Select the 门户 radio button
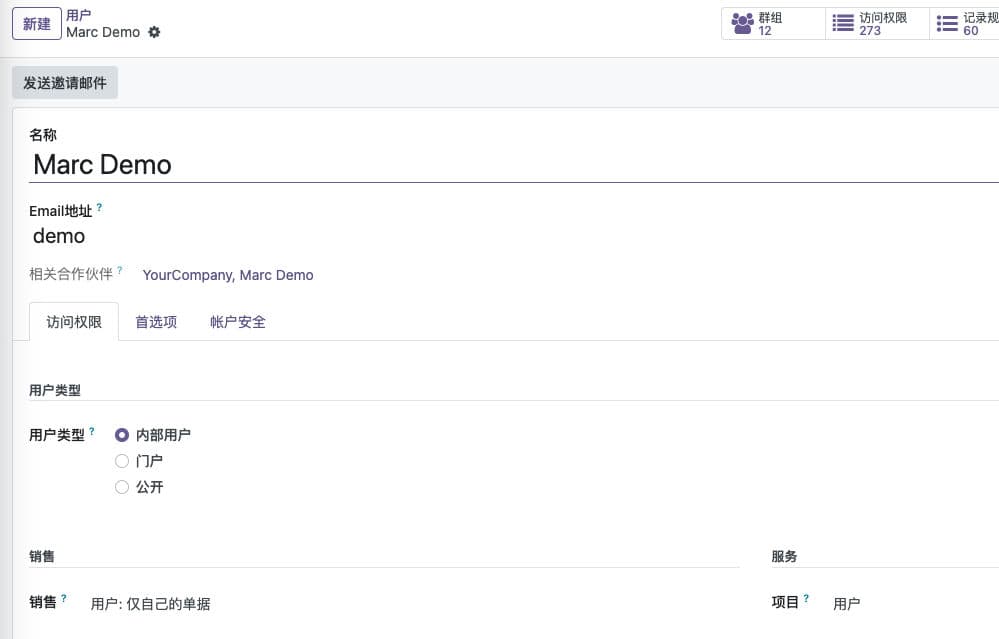The image size is (999, 639). pyautogui.click(x=122, y=461)
